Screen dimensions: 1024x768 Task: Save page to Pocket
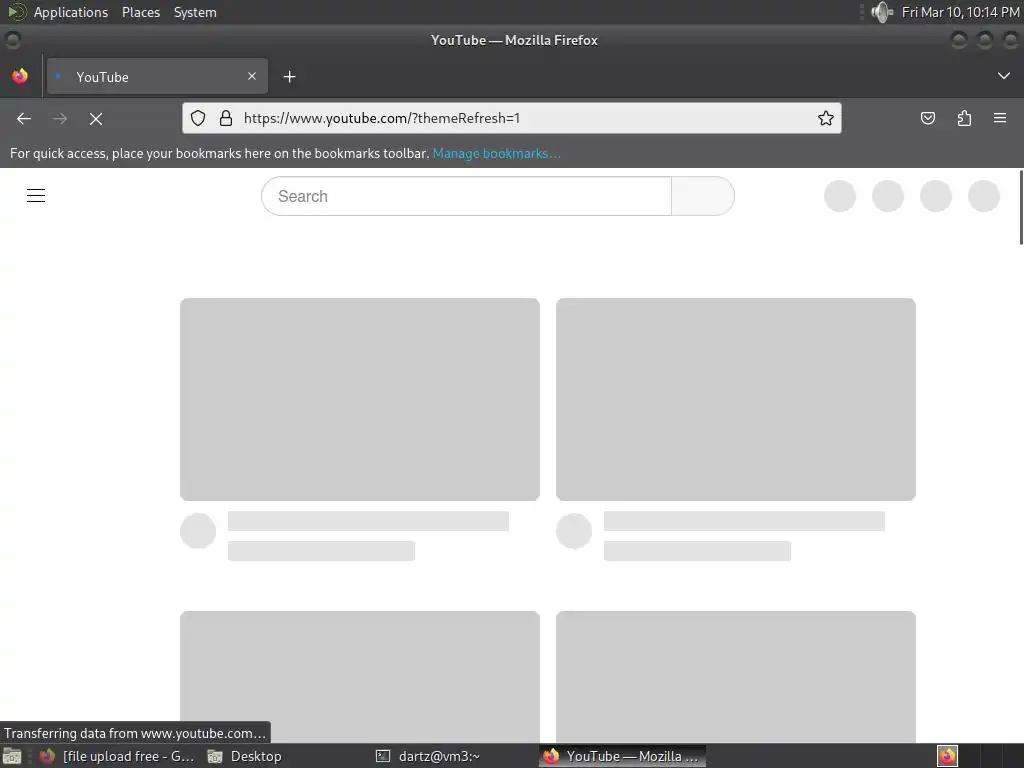pyautogui.click(x=927, y=118)
